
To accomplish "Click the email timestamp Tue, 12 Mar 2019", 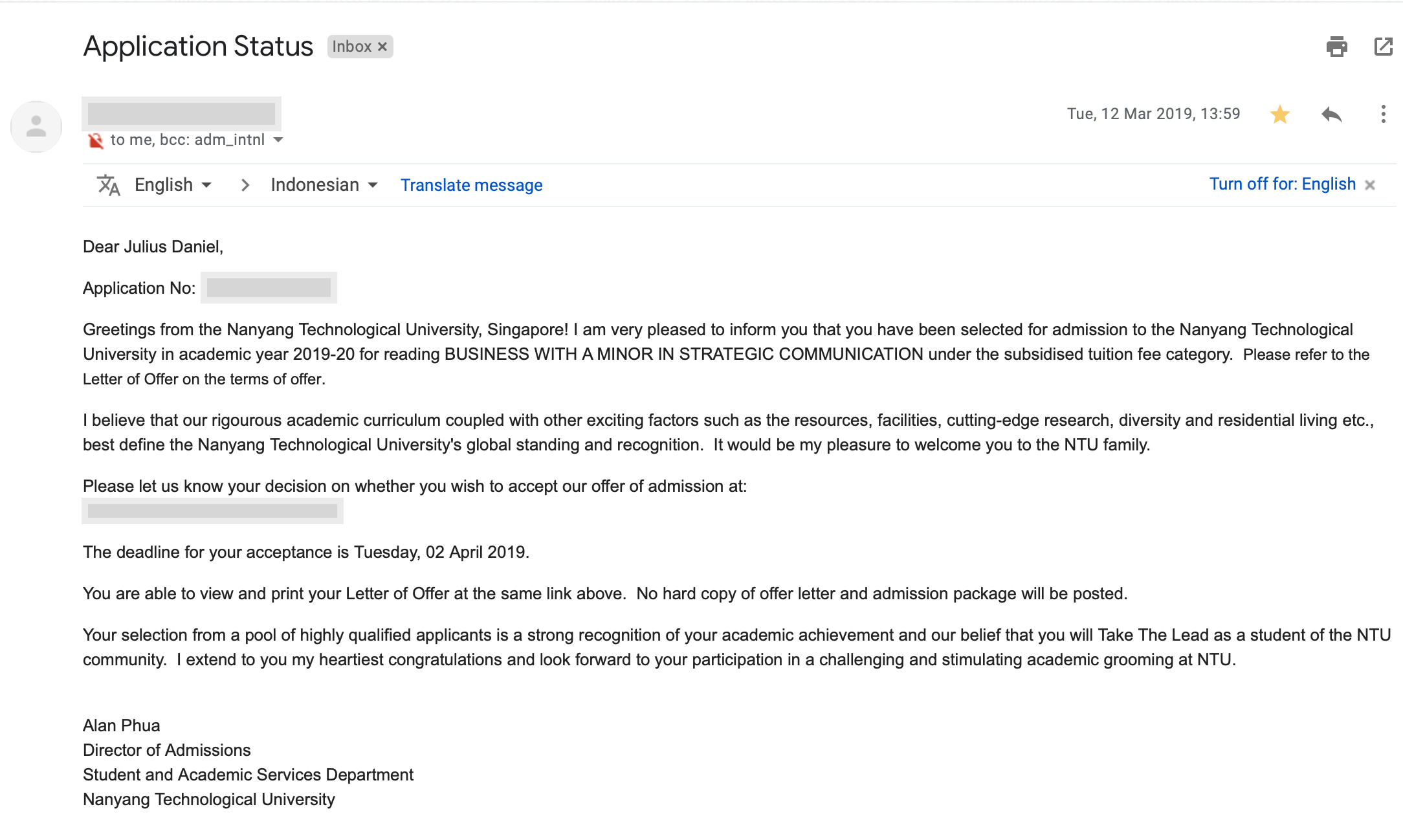I will point(1153,114).
